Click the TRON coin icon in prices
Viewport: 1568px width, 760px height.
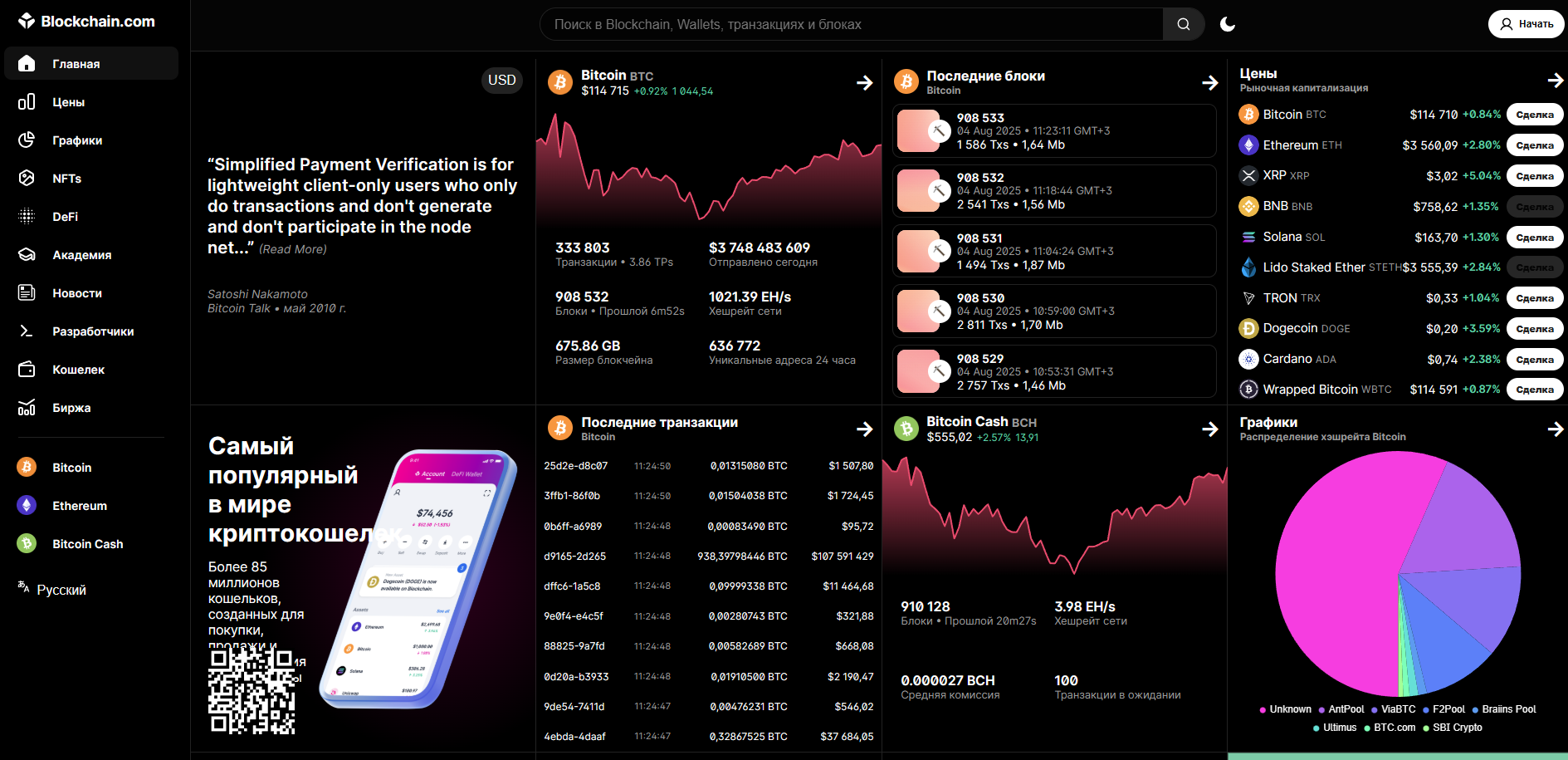(1248, 297)
